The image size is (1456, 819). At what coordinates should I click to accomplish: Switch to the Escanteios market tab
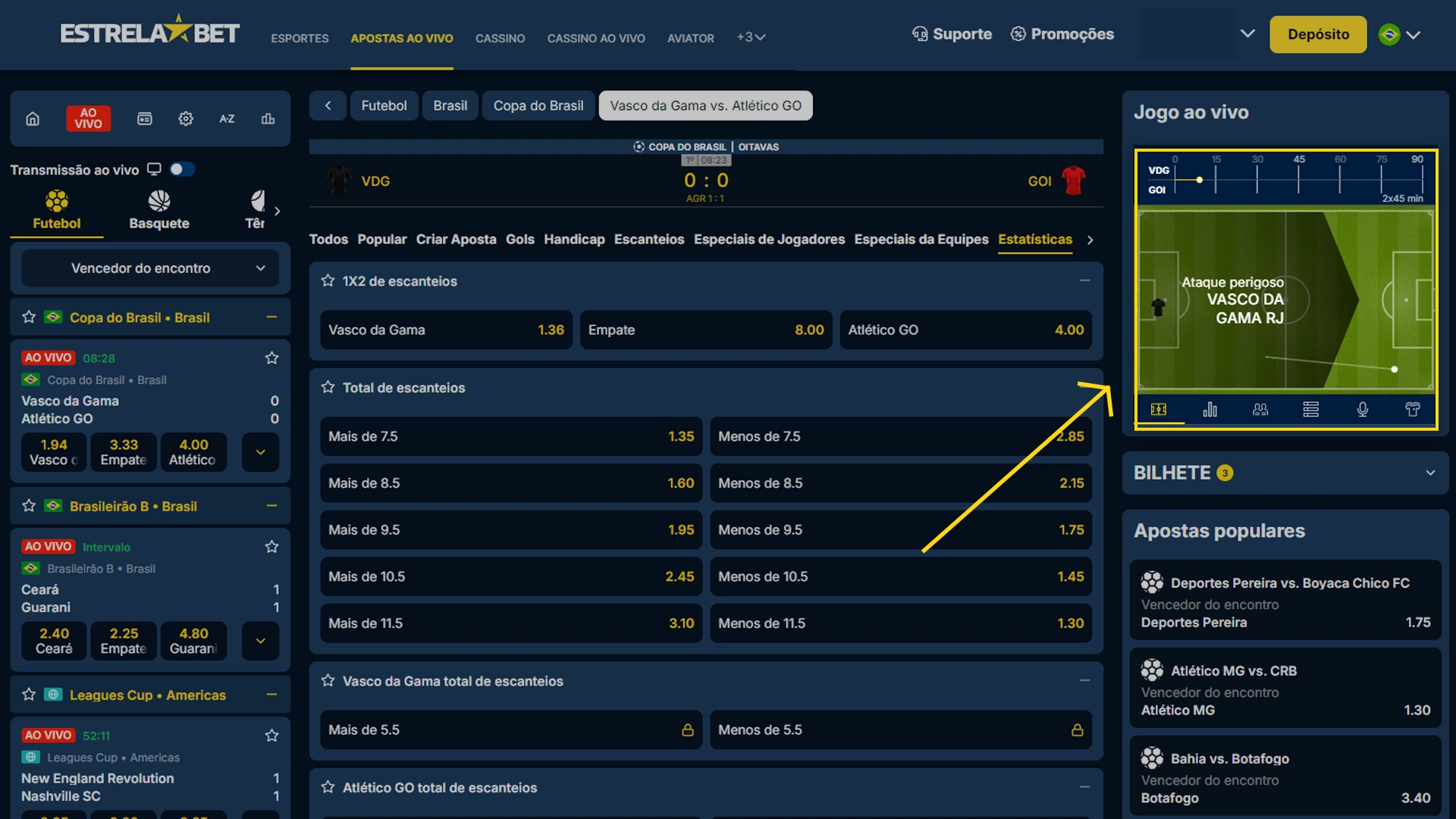point(649,240)
